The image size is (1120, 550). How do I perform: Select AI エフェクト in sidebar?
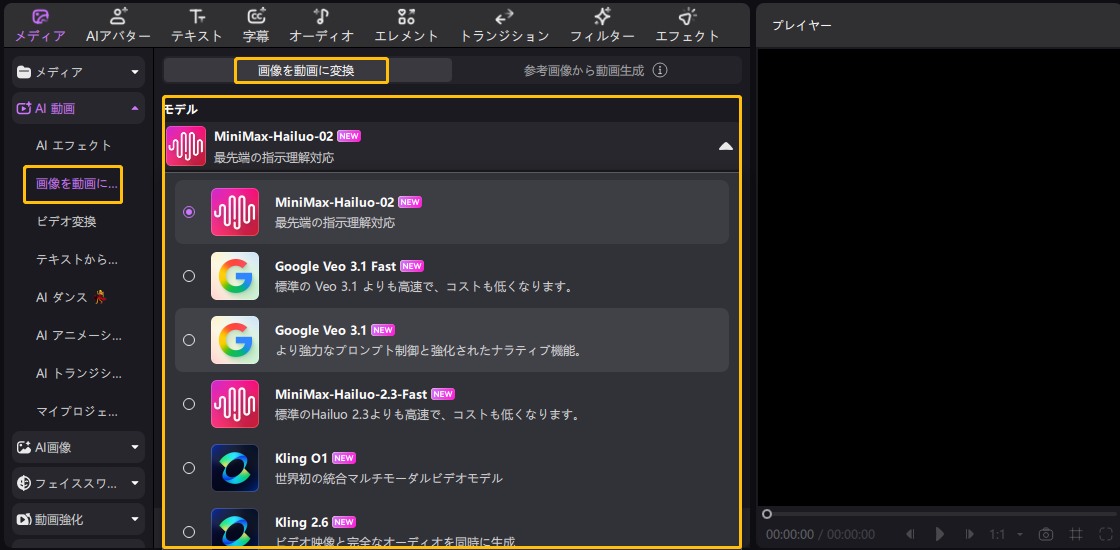[x=74, y=146]
